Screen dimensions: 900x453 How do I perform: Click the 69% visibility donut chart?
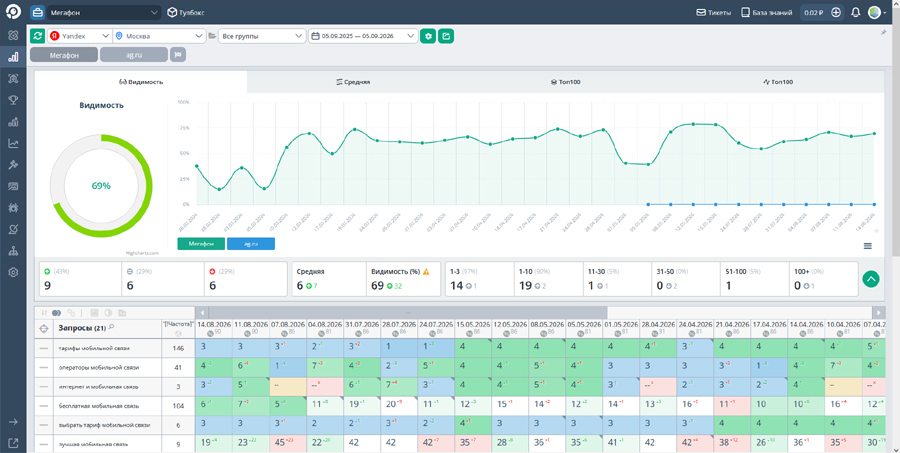coord(101,186)
